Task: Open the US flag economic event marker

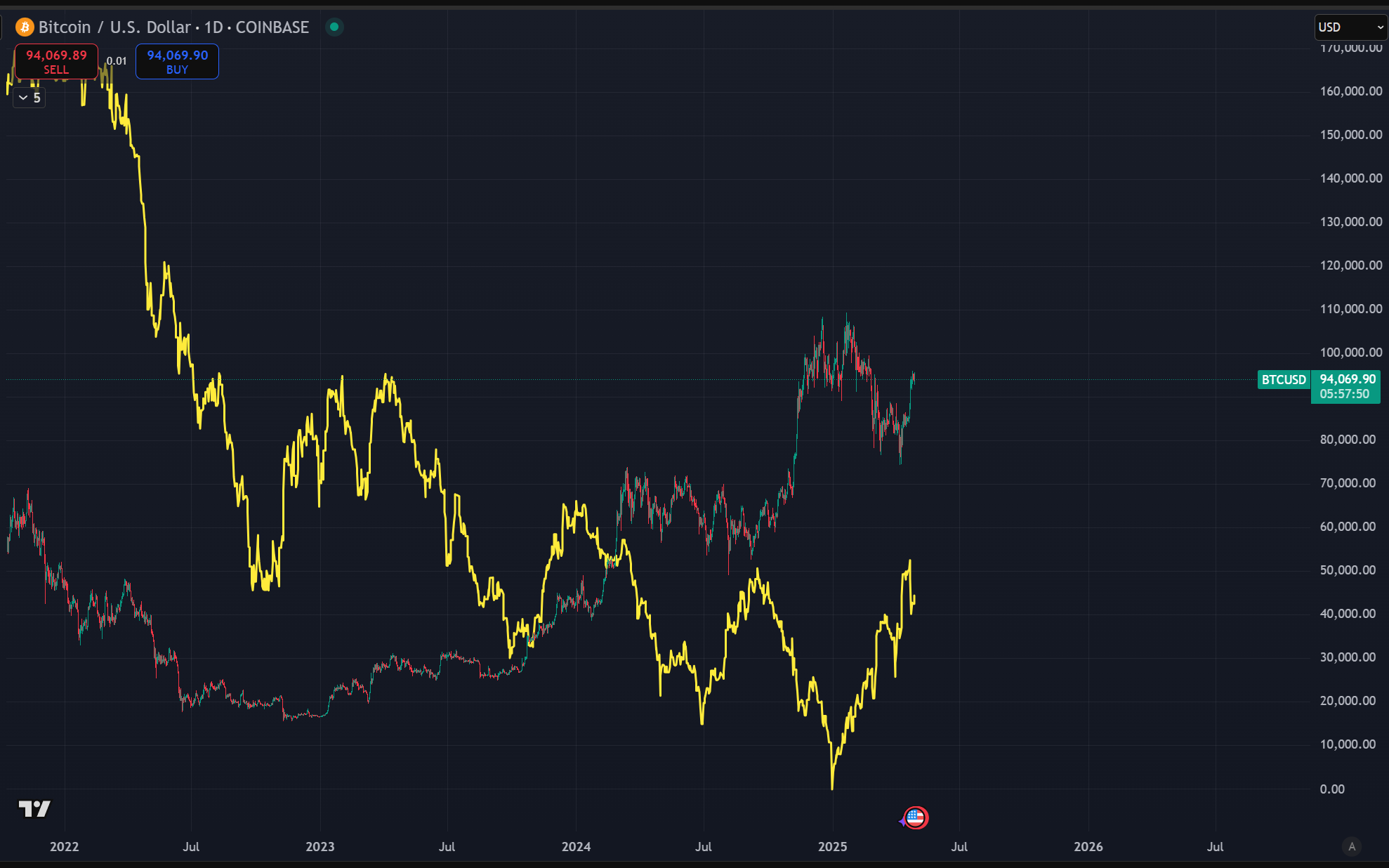Action: tap(916, 817)
